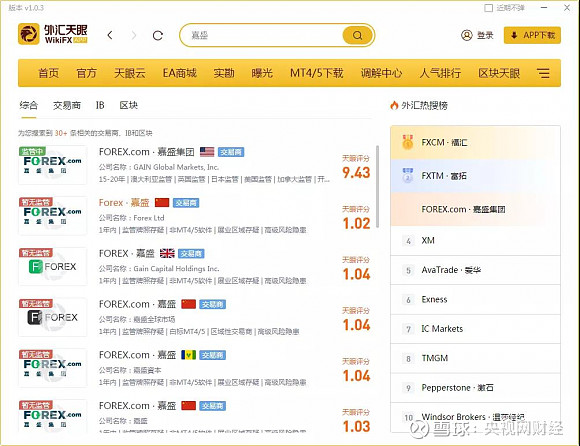Click company name Gain Capital Holdings Inc.
The width and height of the screenshot is (580, 446).
click(176, 268)
